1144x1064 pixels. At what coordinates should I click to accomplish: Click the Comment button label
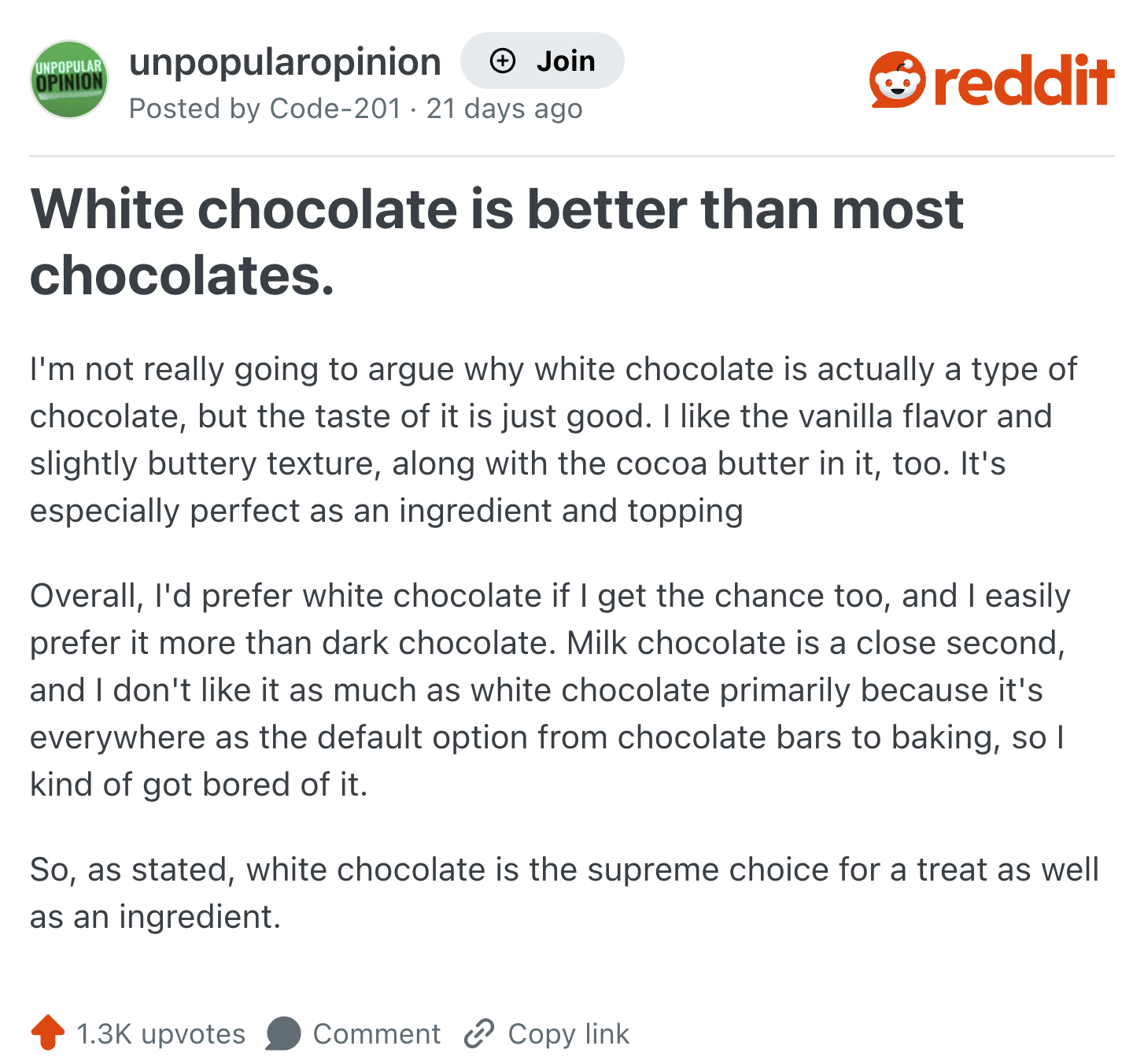377,1033
